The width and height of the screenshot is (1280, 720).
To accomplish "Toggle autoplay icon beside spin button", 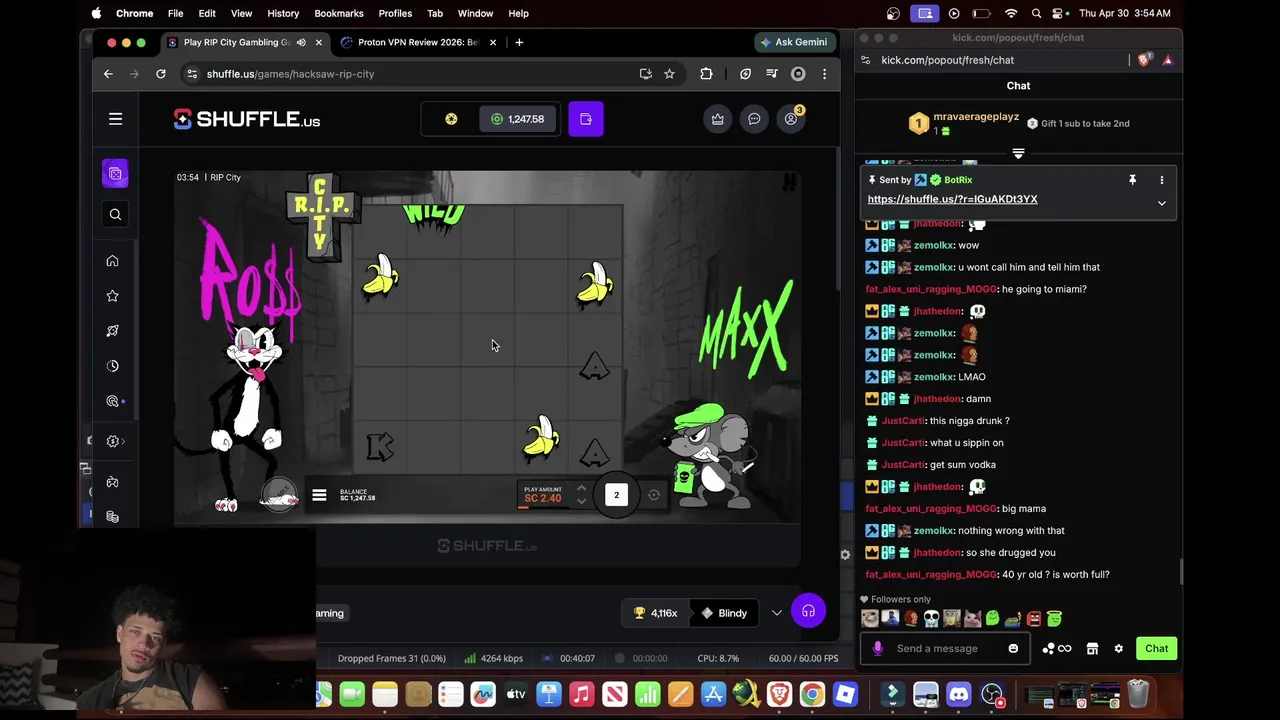I will 654,495.
